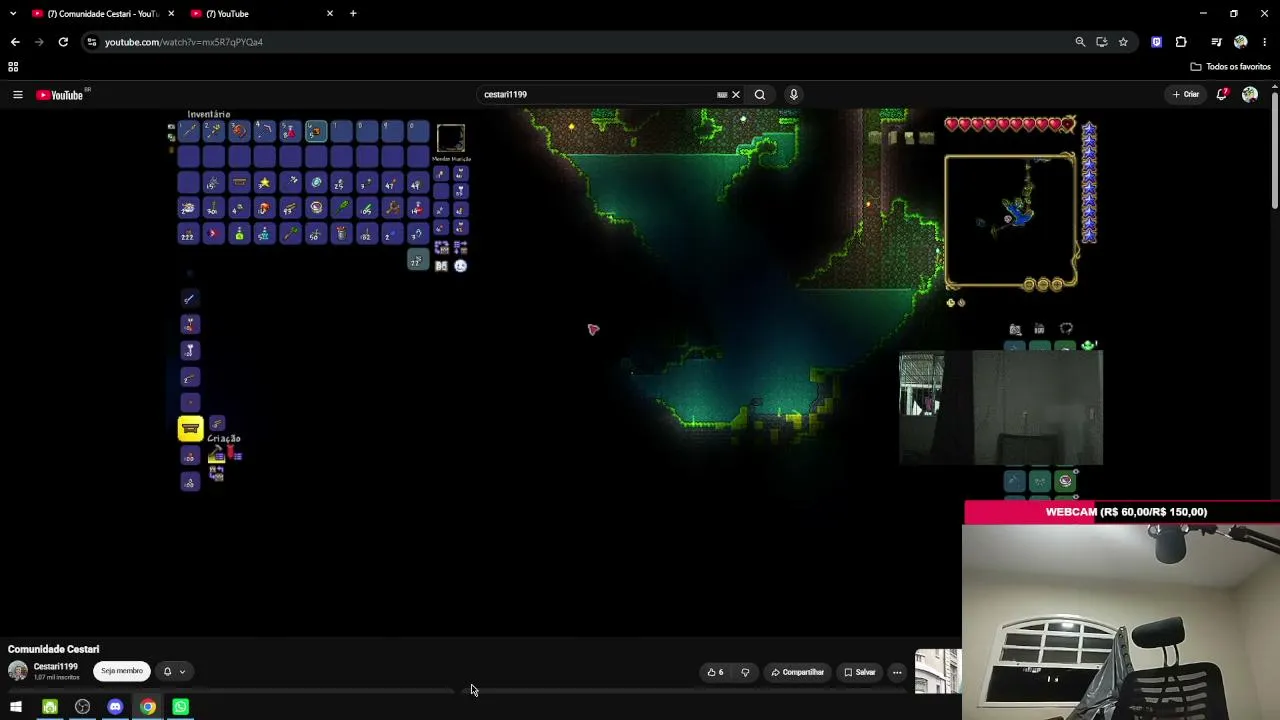
Task: Open the green Android app on taskbar
Action: pos(49,707)
